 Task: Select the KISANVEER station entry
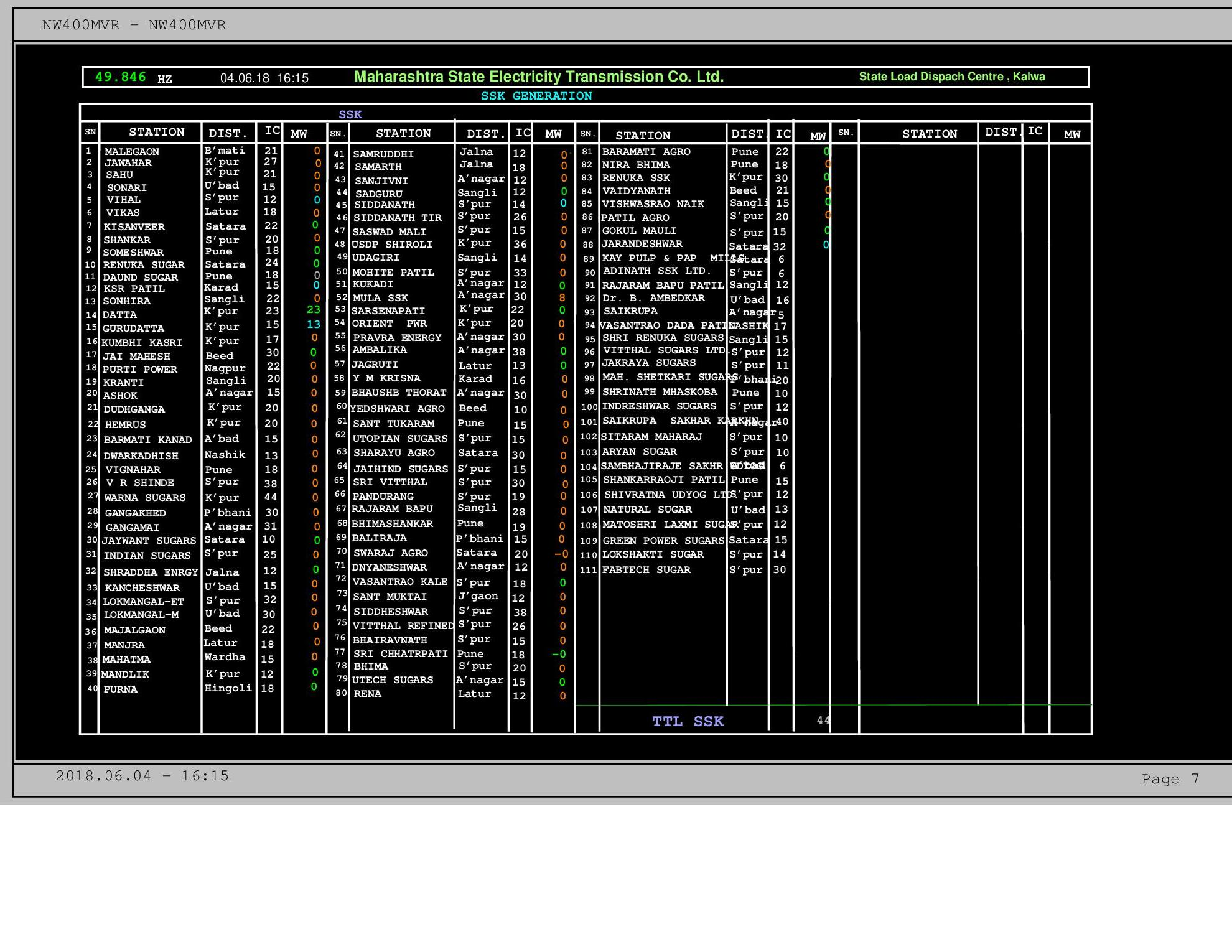point(134,227)
